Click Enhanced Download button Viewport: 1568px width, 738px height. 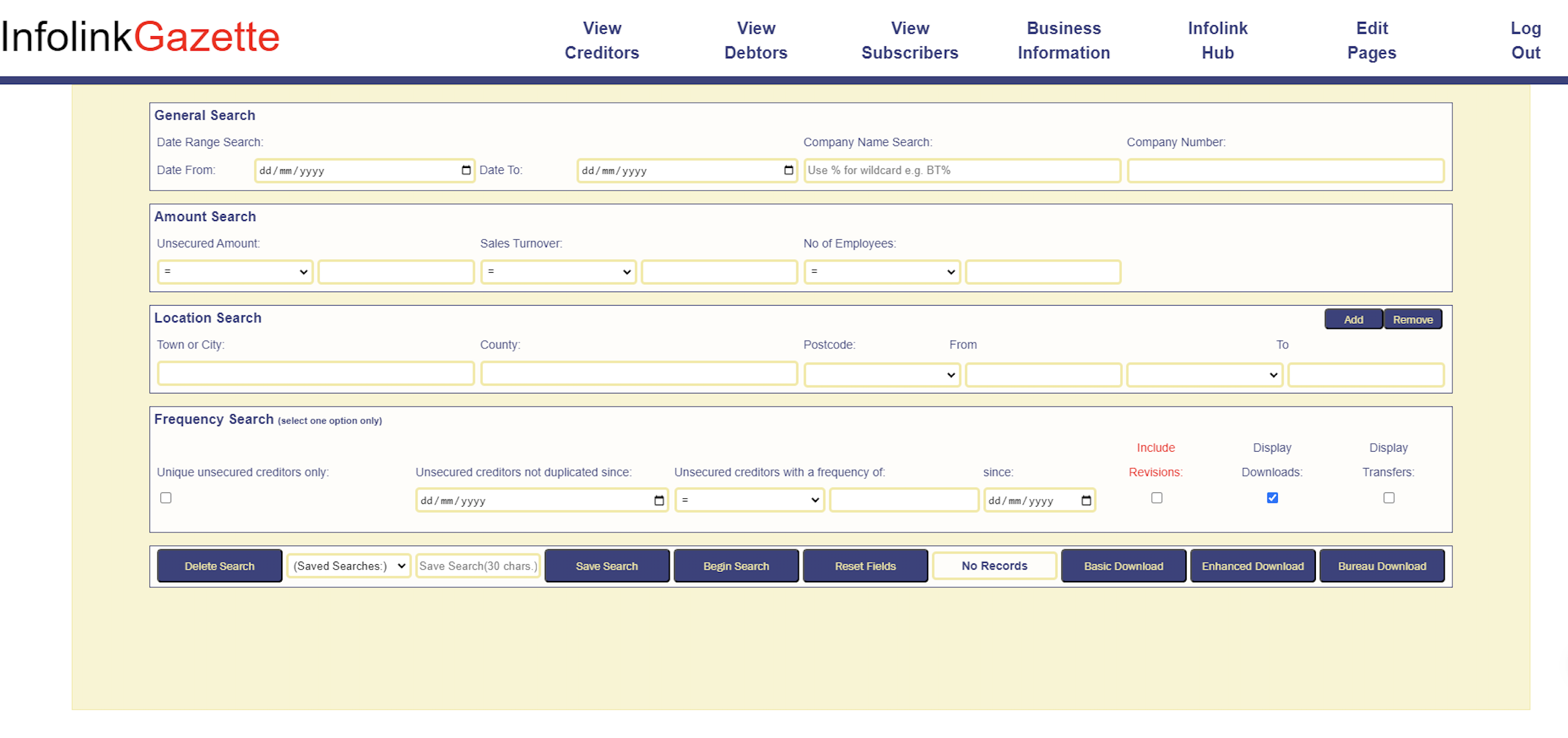coord(1253,566)
